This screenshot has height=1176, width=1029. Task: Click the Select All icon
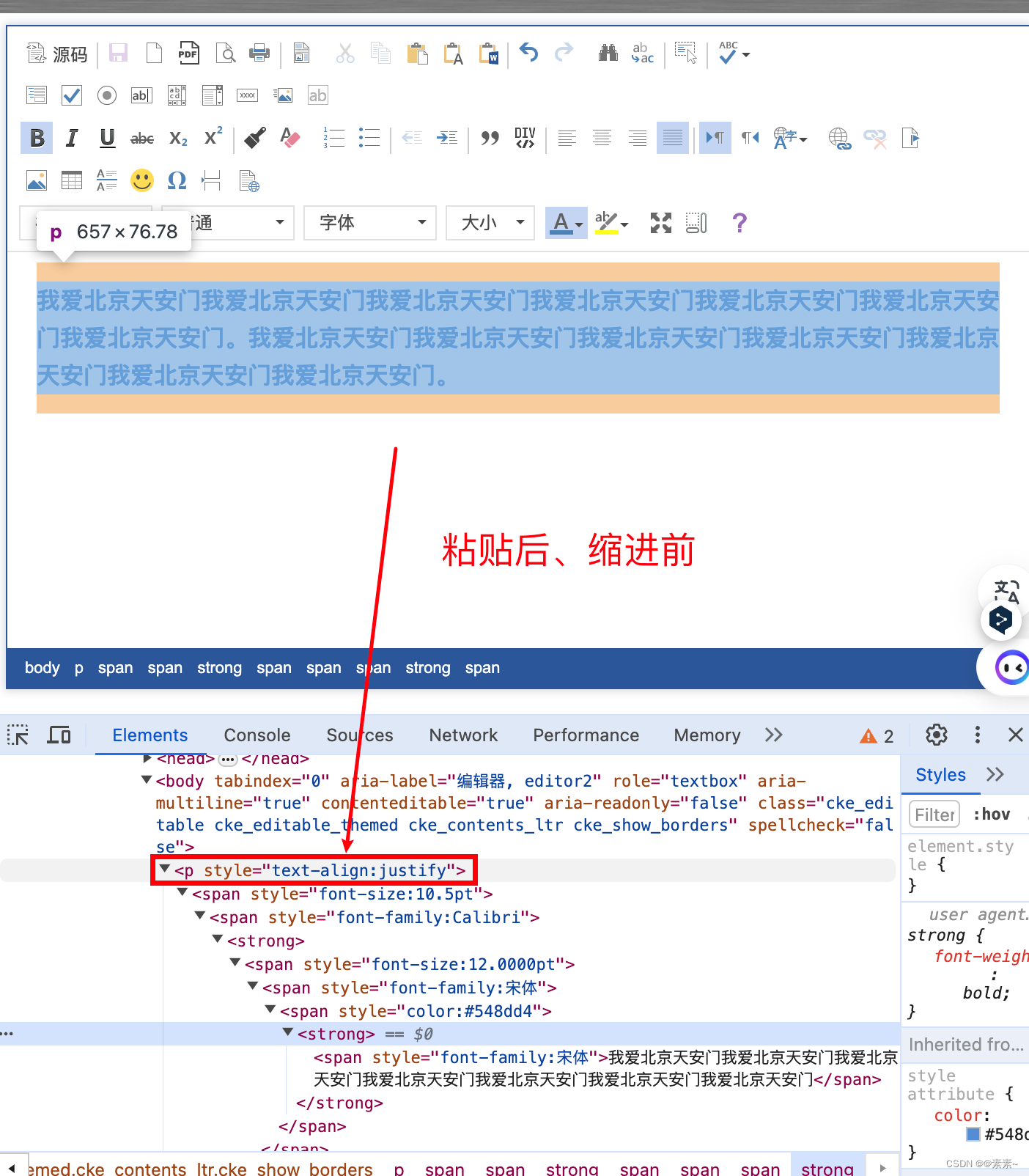pyautogui.click(x=686, y=53)
